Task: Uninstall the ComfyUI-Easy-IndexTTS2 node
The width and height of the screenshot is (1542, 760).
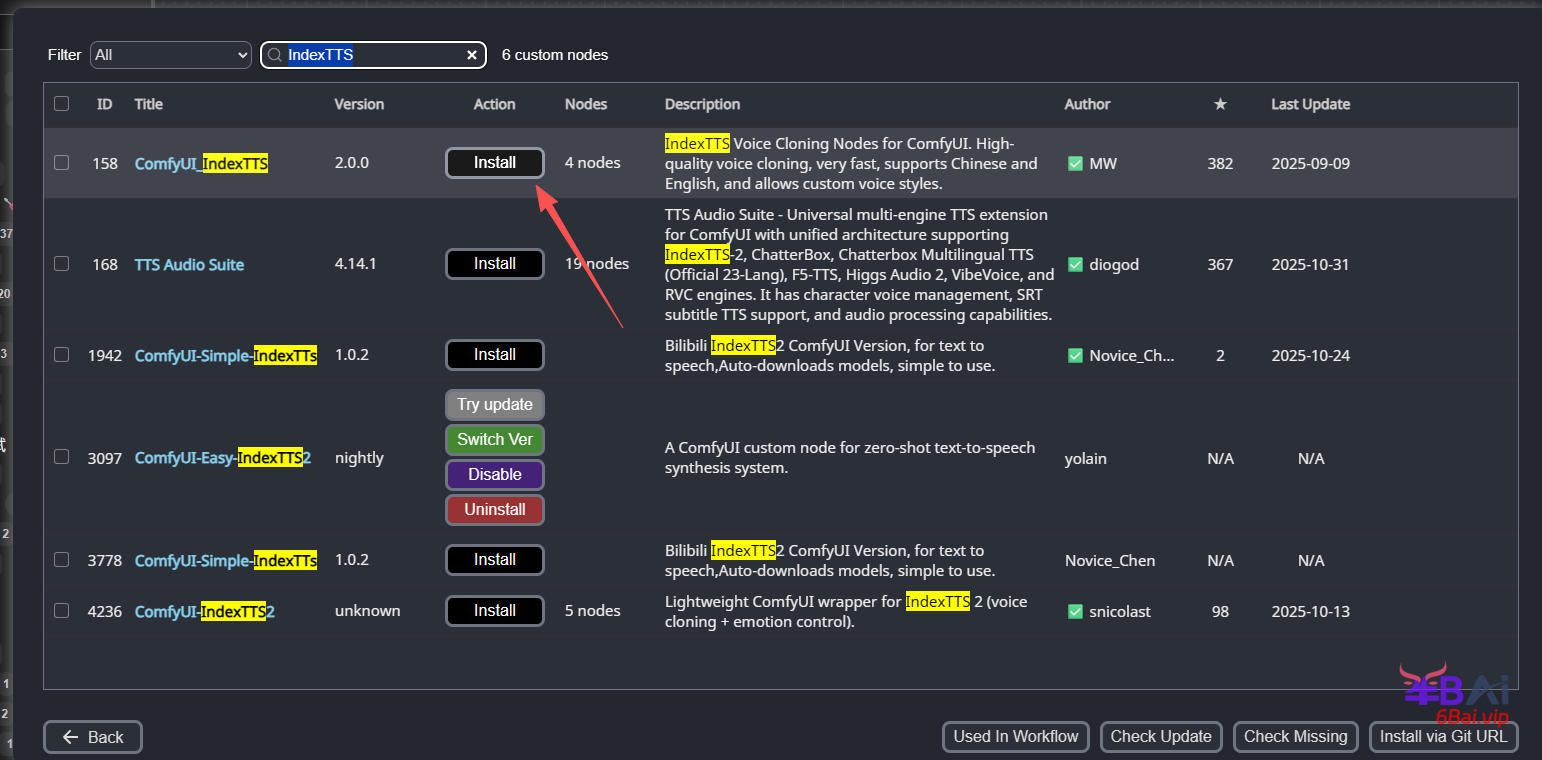Action: [494, 509]
